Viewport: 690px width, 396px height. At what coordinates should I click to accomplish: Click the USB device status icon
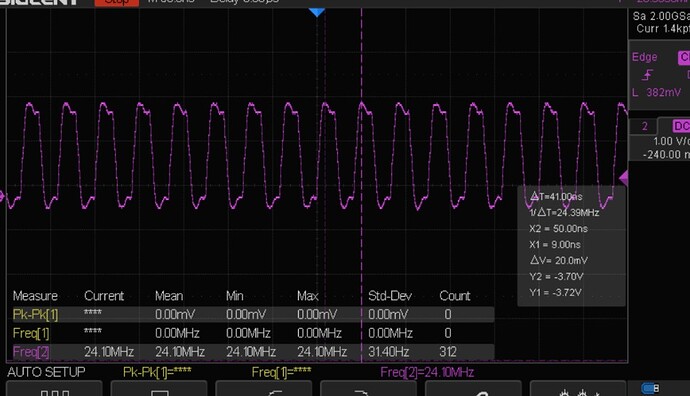coord(650,388)
